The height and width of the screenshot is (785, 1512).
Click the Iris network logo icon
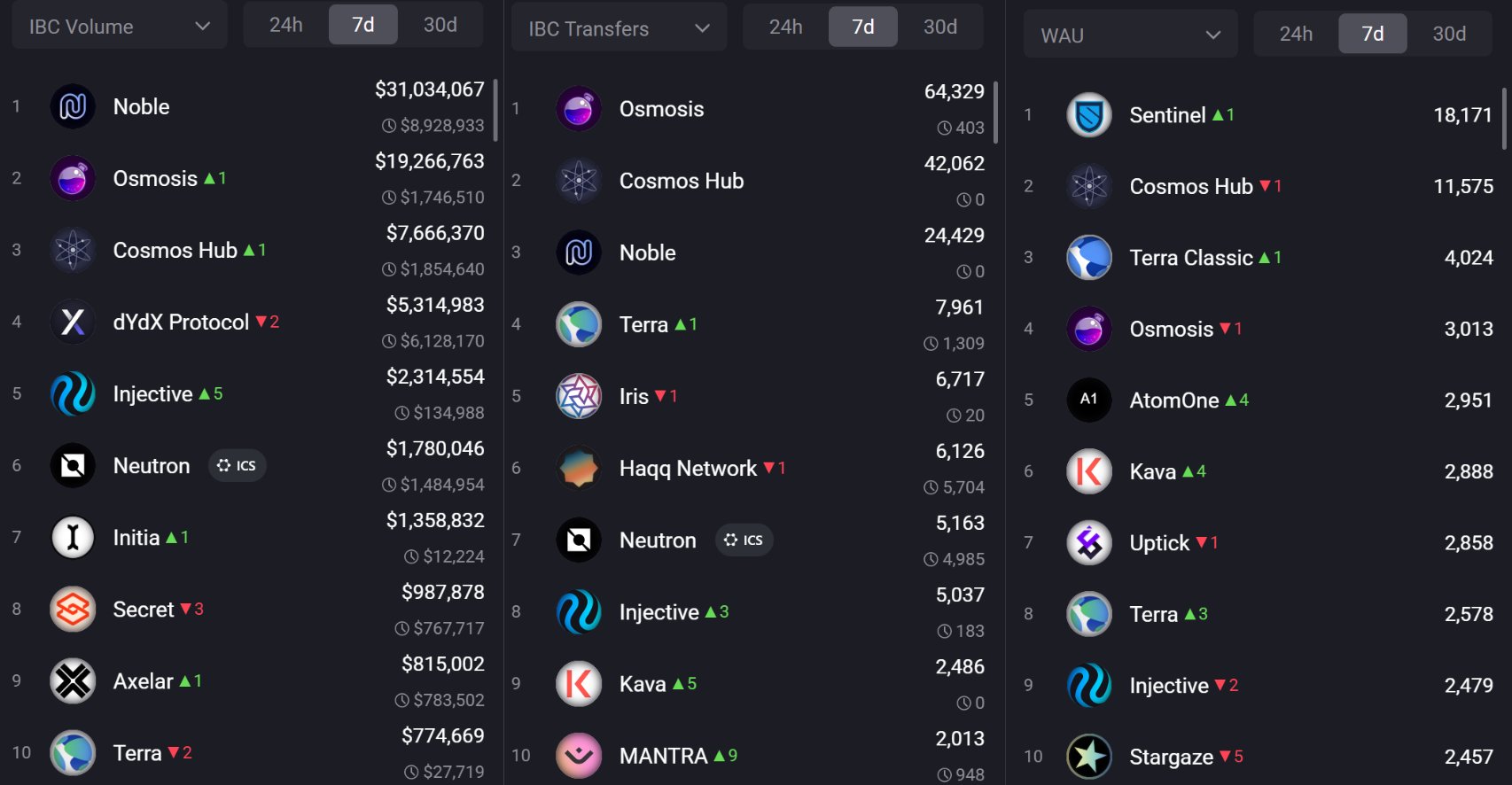coord(579,396)
